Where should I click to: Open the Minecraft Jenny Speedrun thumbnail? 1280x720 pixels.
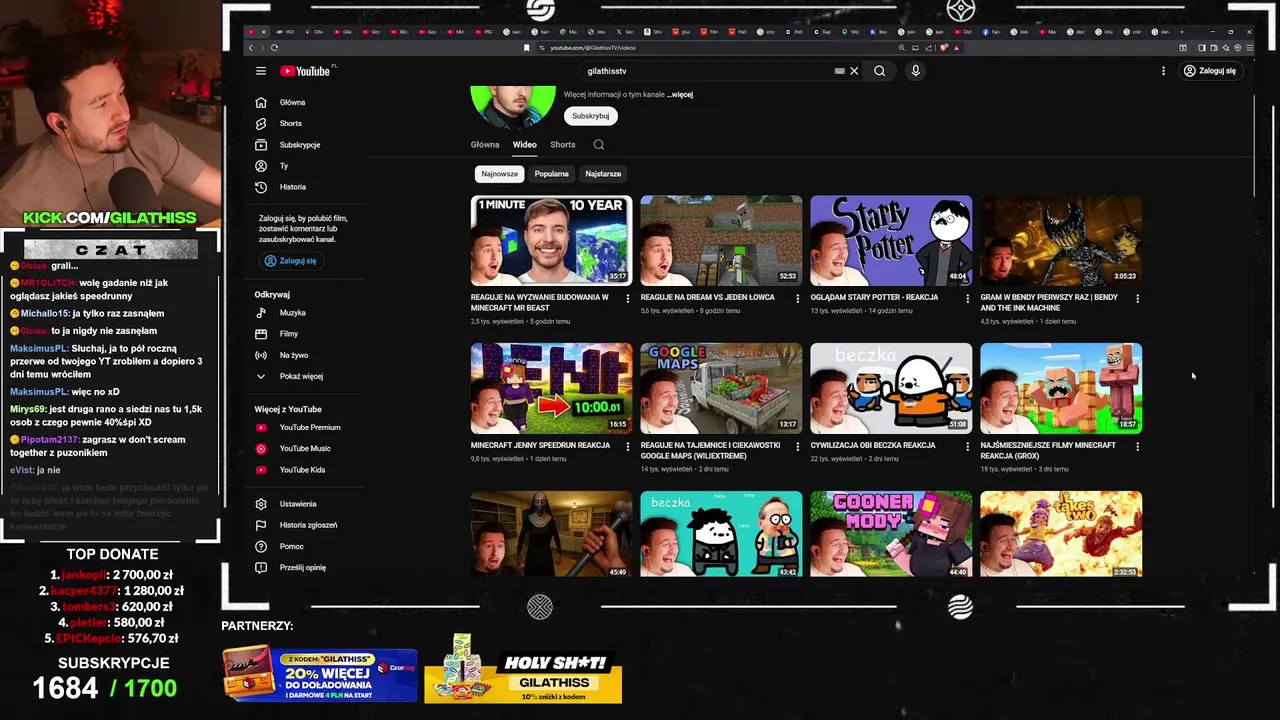551,388
